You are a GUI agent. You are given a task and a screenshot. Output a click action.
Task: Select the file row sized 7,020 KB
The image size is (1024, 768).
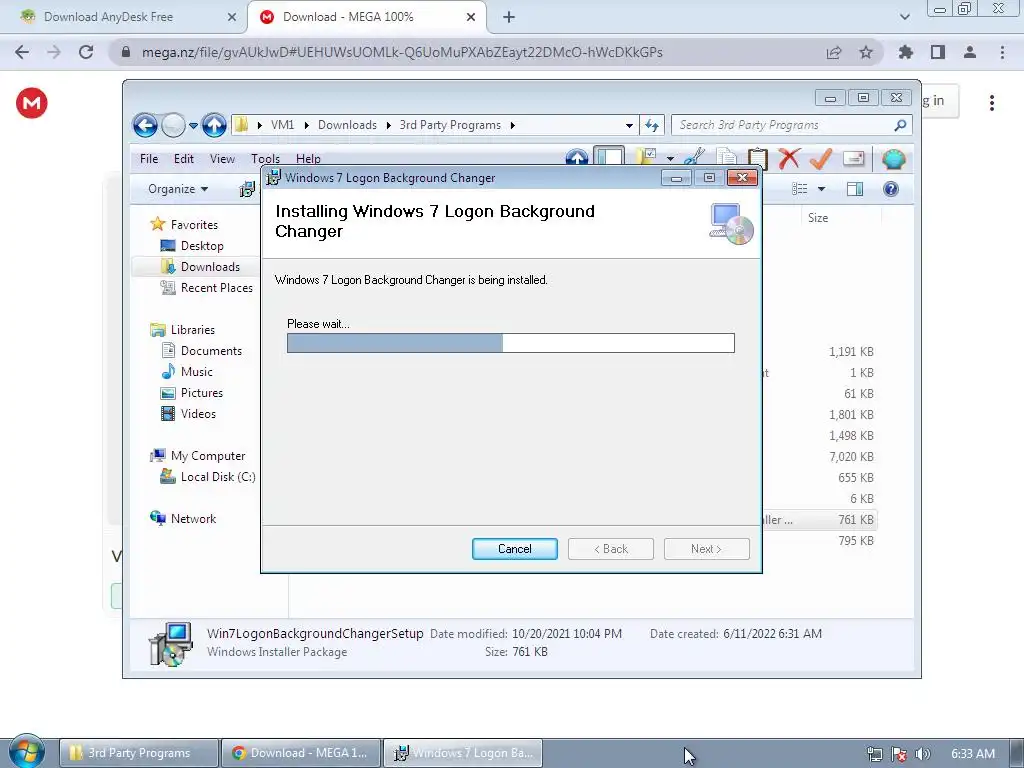click(x=820, y=456)
